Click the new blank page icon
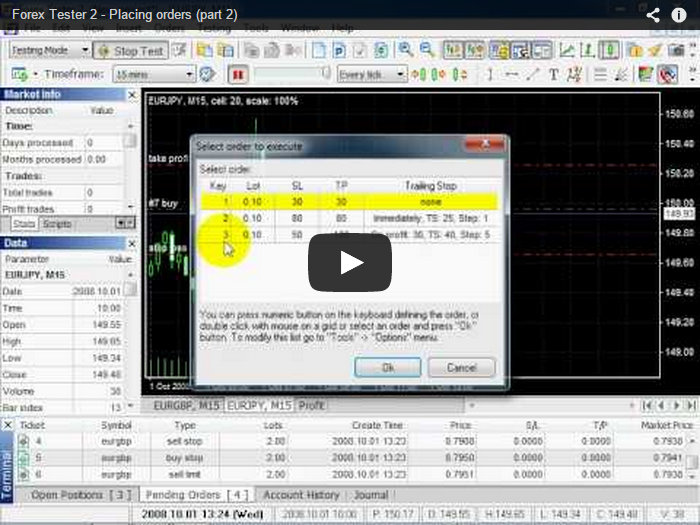The width and height of the screenshot is (700, 525). point(318,50)
